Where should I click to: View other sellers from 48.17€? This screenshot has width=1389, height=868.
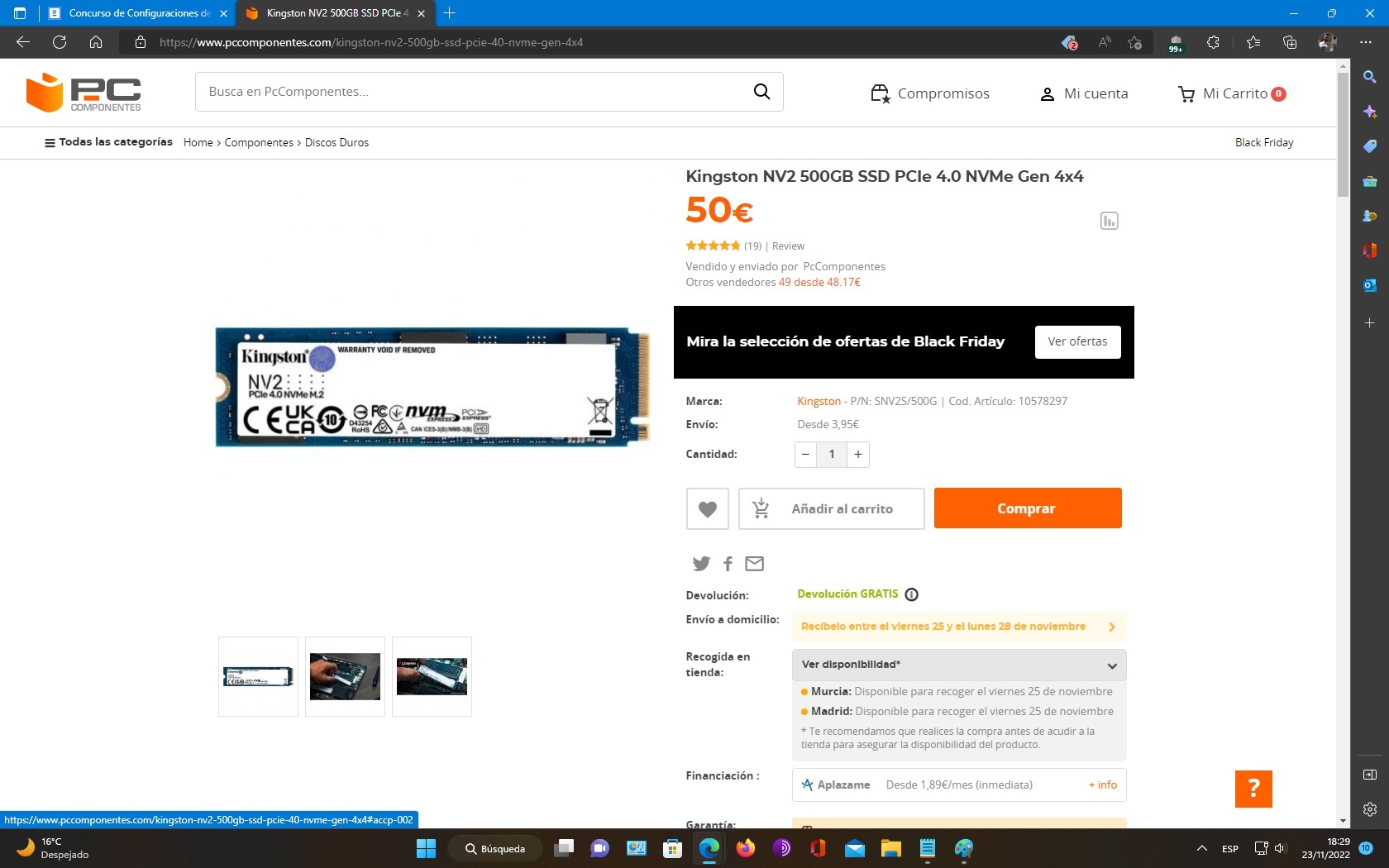[819, 282]
